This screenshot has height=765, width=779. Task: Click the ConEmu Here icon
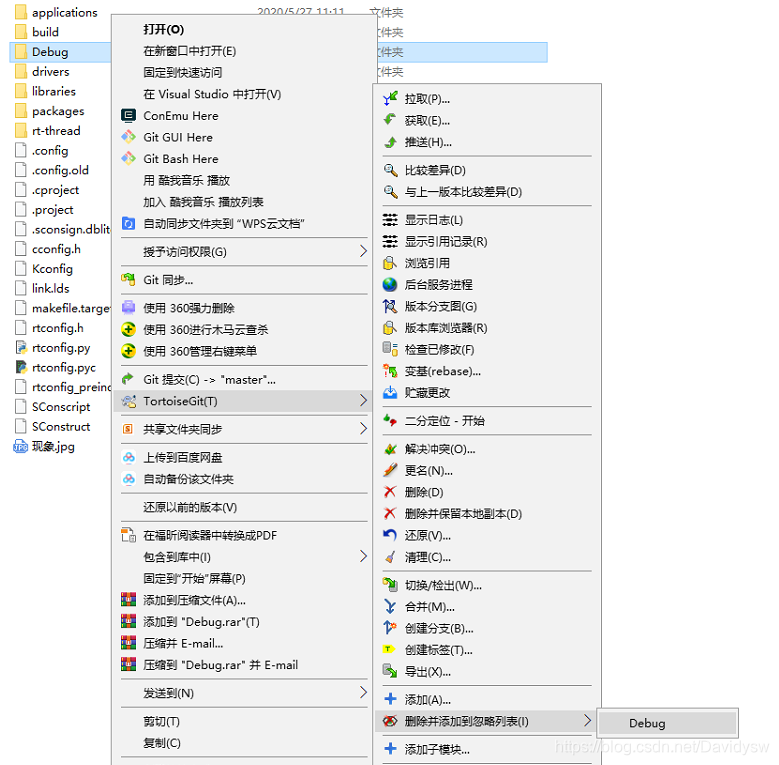click(129, 116)
